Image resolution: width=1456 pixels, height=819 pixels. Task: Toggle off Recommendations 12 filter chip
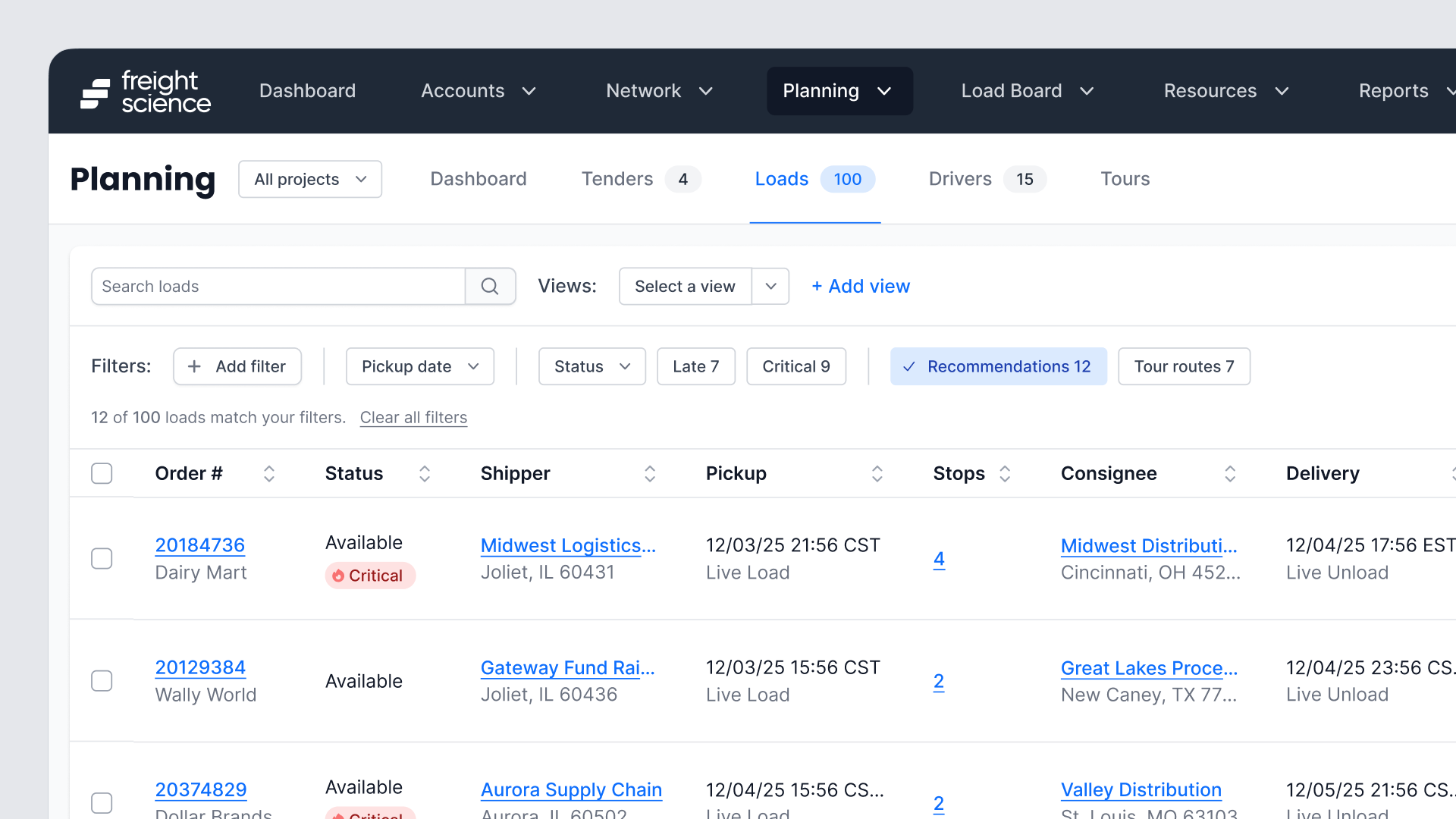(998, 367)
